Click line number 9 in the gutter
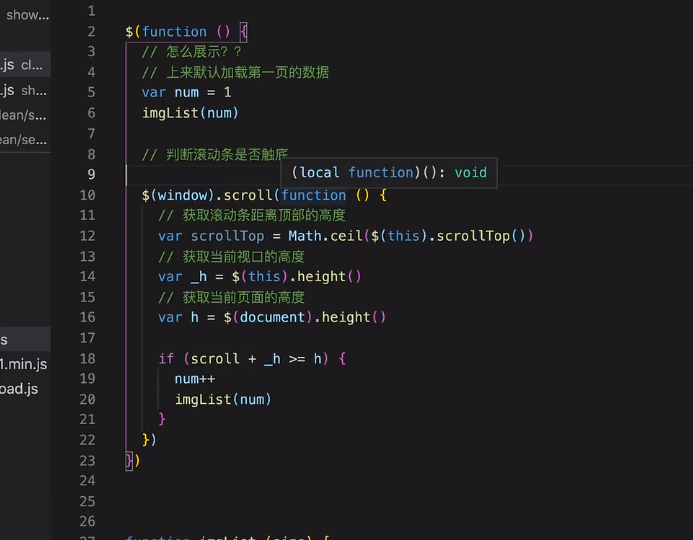The width and height of the screenshot is (693, 540). click(x=91, y=174)
